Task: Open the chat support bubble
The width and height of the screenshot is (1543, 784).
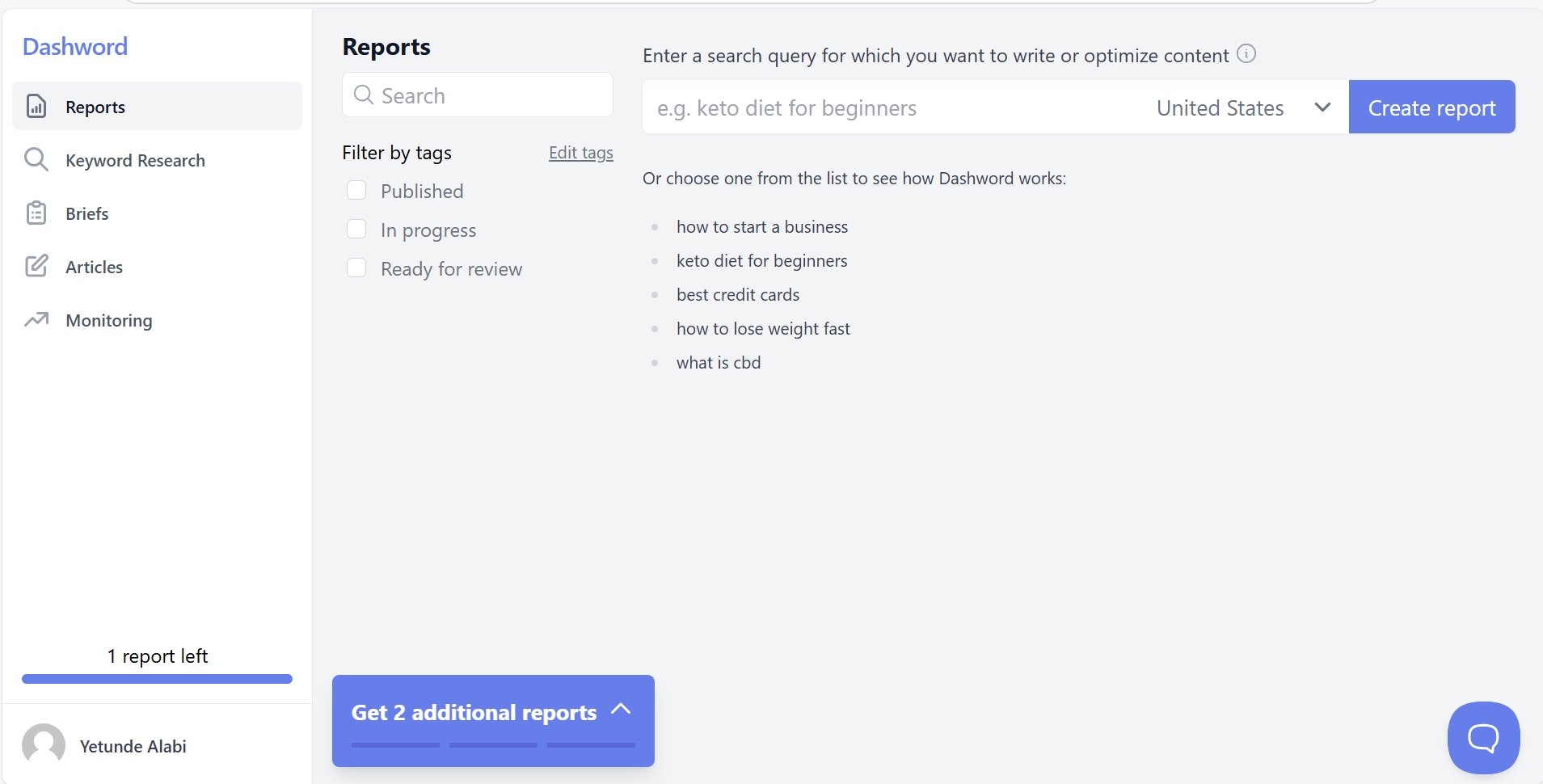Action: pos(1483,737)
